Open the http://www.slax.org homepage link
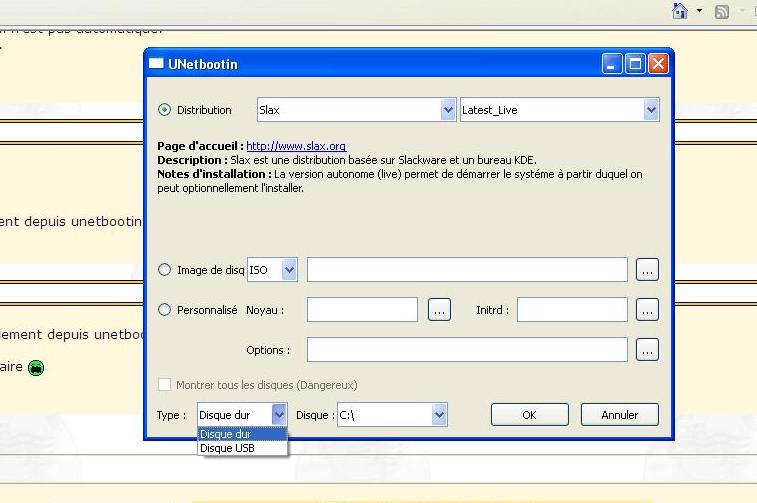Screen dimensions: 757x503 296,146
